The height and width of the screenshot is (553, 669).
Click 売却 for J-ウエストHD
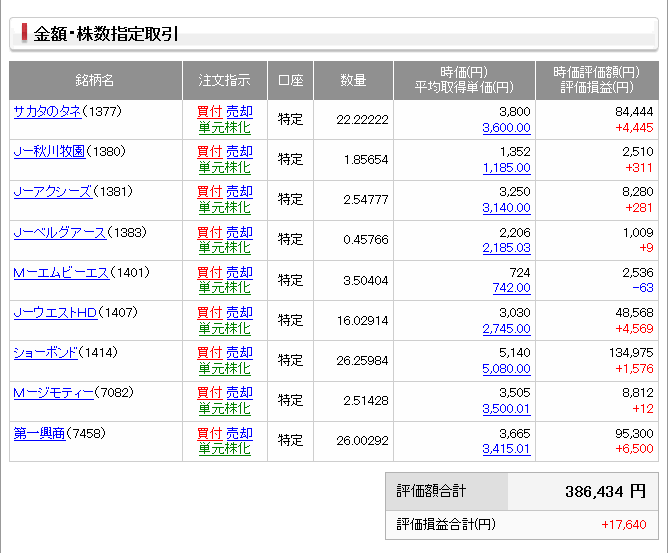pos(239,313)
